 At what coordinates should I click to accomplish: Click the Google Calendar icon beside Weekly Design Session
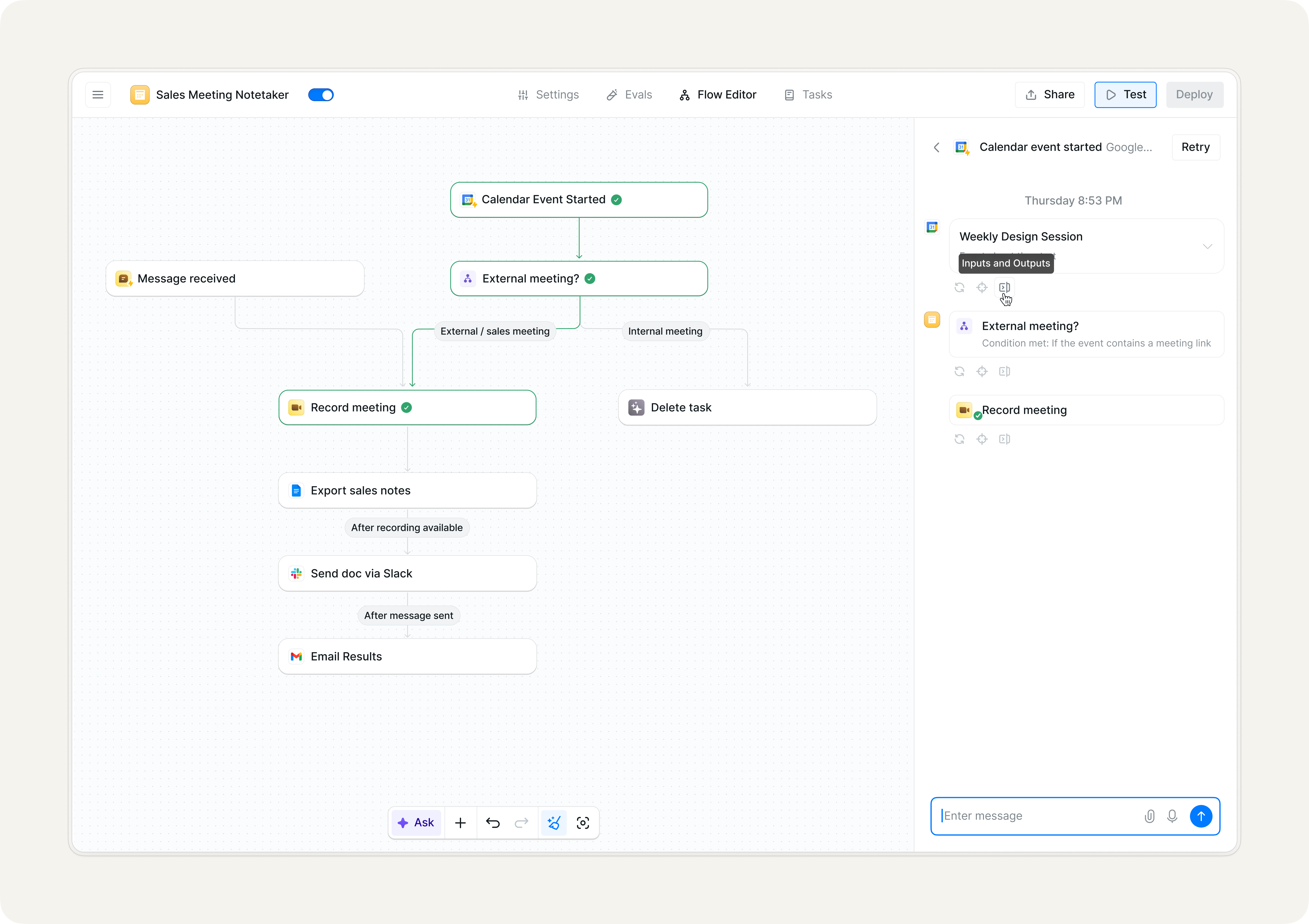(x=932, y=227)
